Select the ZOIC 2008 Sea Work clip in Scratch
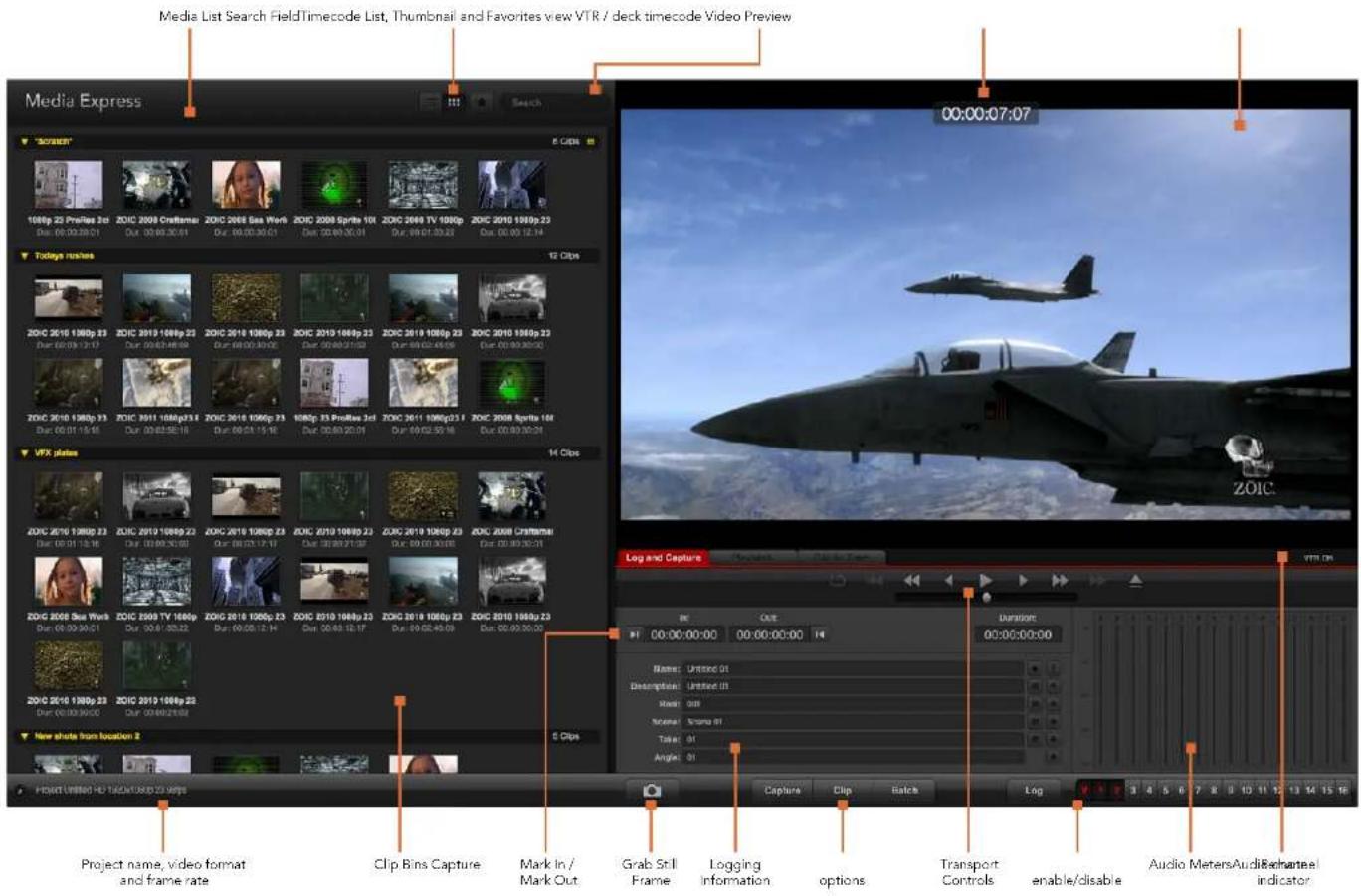The width and height of the screenshot is (1361, 896). pyautogui.click(x=246, y=185)
